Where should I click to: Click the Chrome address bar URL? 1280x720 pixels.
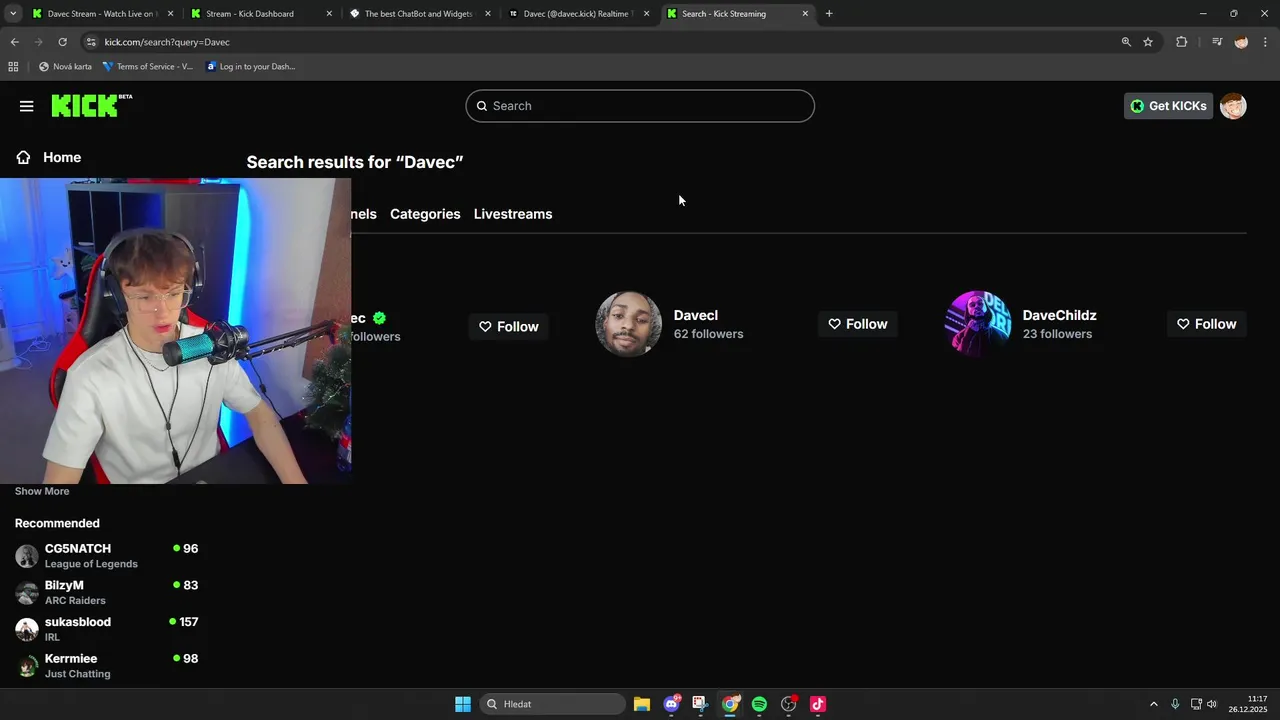pyautogui.click(x=167, y=42)
